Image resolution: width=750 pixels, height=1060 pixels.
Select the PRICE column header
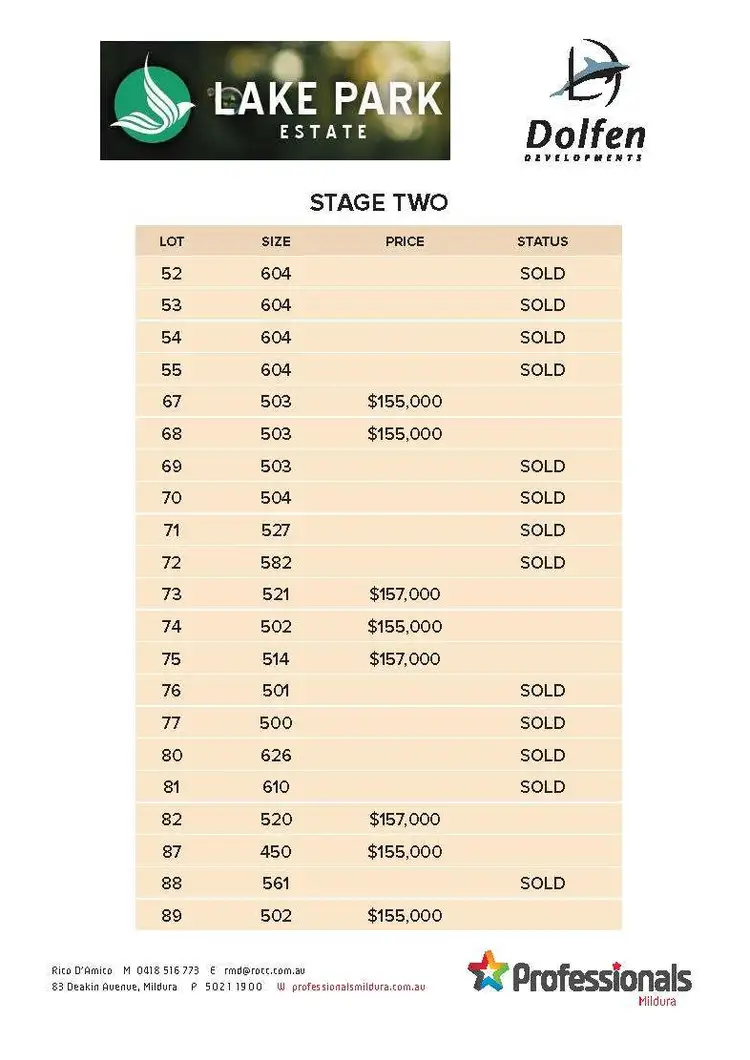pyautogui.click(x=405, y=241)
